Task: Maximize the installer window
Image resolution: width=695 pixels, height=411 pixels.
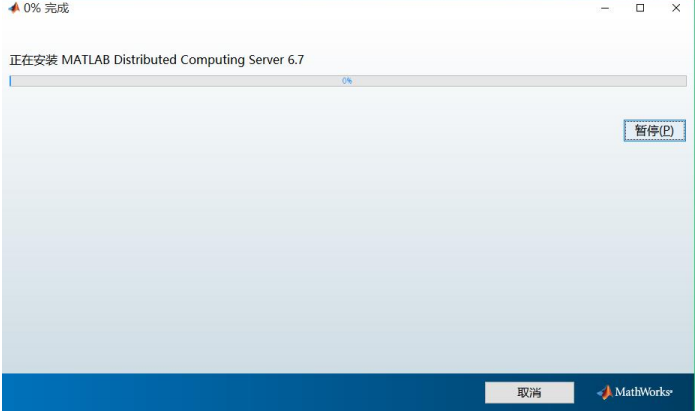Action: 640,8
